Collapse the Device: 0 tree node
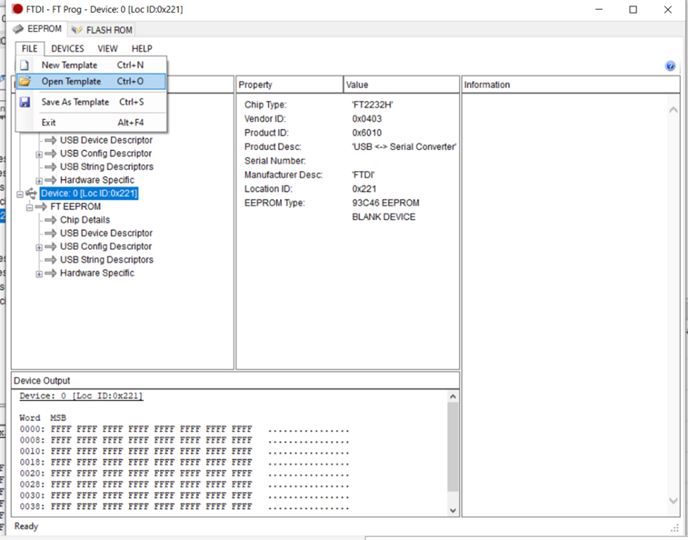 tap(20, 194)
